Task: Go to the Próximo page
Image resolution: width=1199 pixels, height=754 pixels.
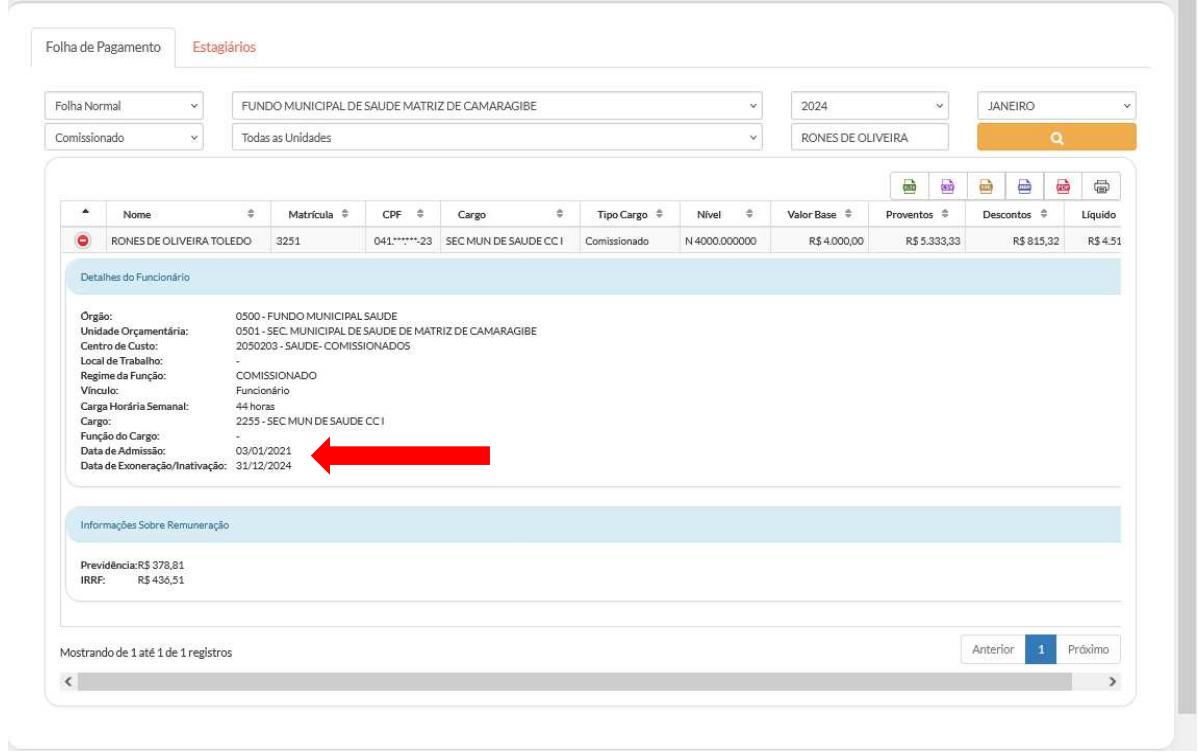Action: (x=1088, y=649)
